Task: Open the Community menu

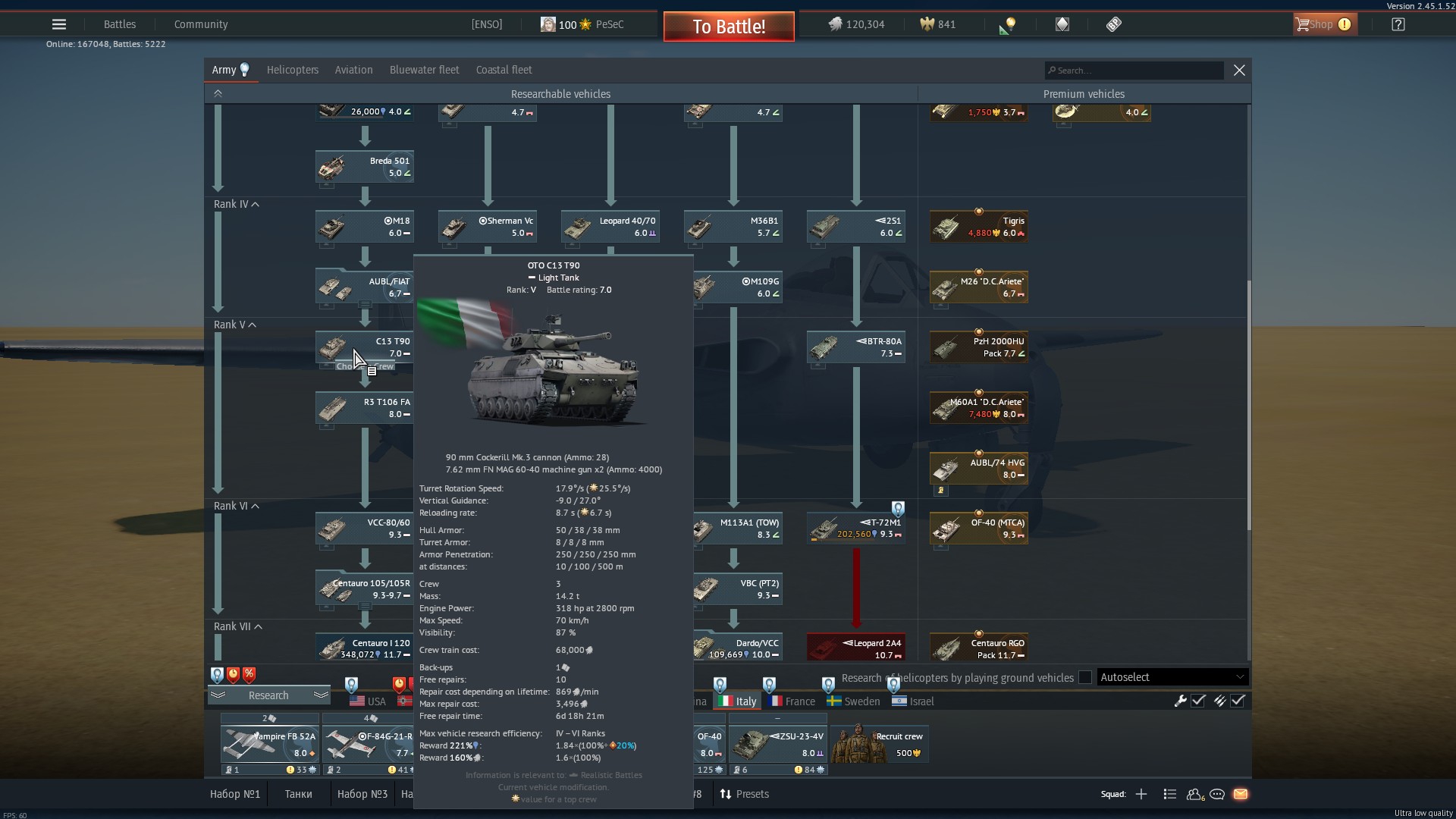Action: [x=201, y=24]
